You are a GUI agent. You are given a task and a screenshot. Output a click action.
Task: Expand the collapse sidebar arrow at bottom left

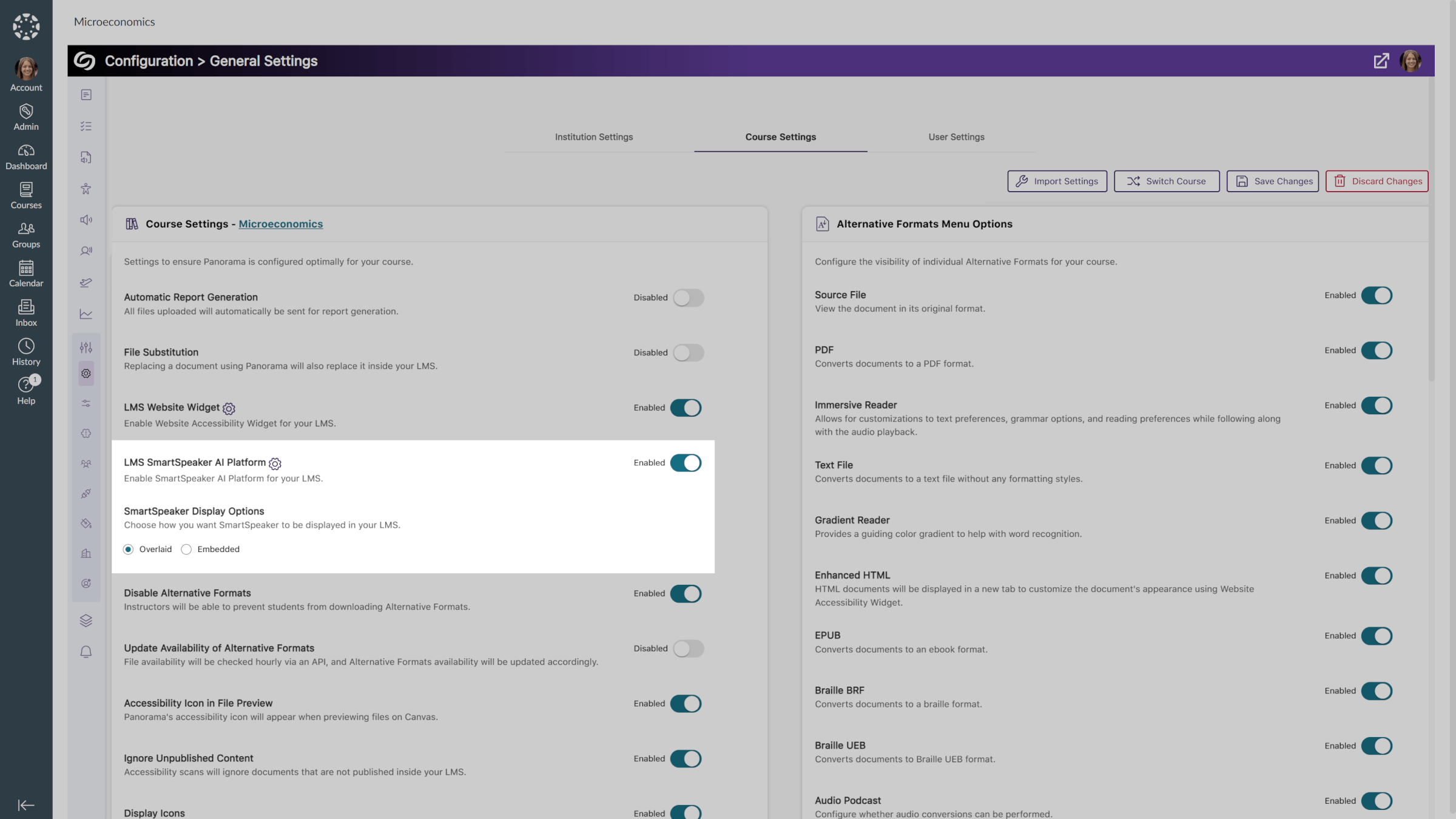26,805
